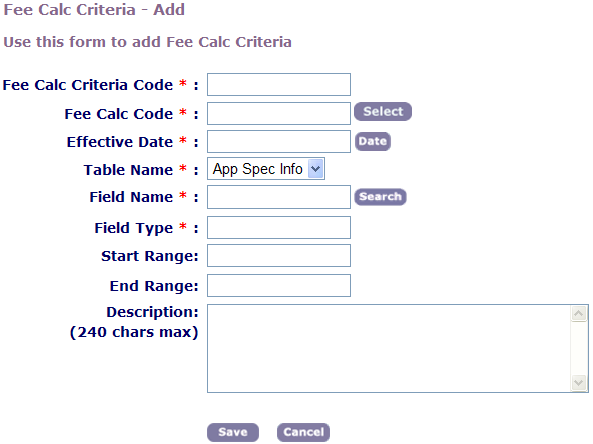The width and height of the screenshot is (593, 444).
Task: Click the Table Name label
Action: 128,170
